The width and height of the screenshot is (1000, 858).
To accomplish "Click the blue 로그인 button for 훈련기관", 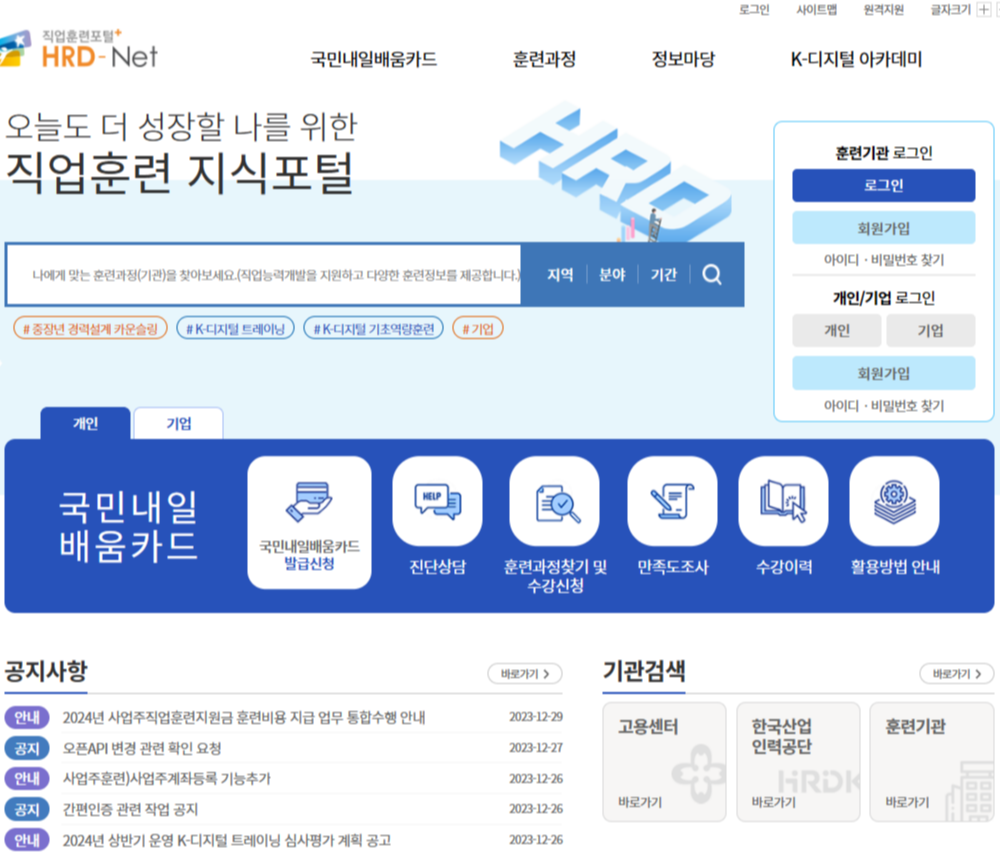I will [x=883, y=185].
